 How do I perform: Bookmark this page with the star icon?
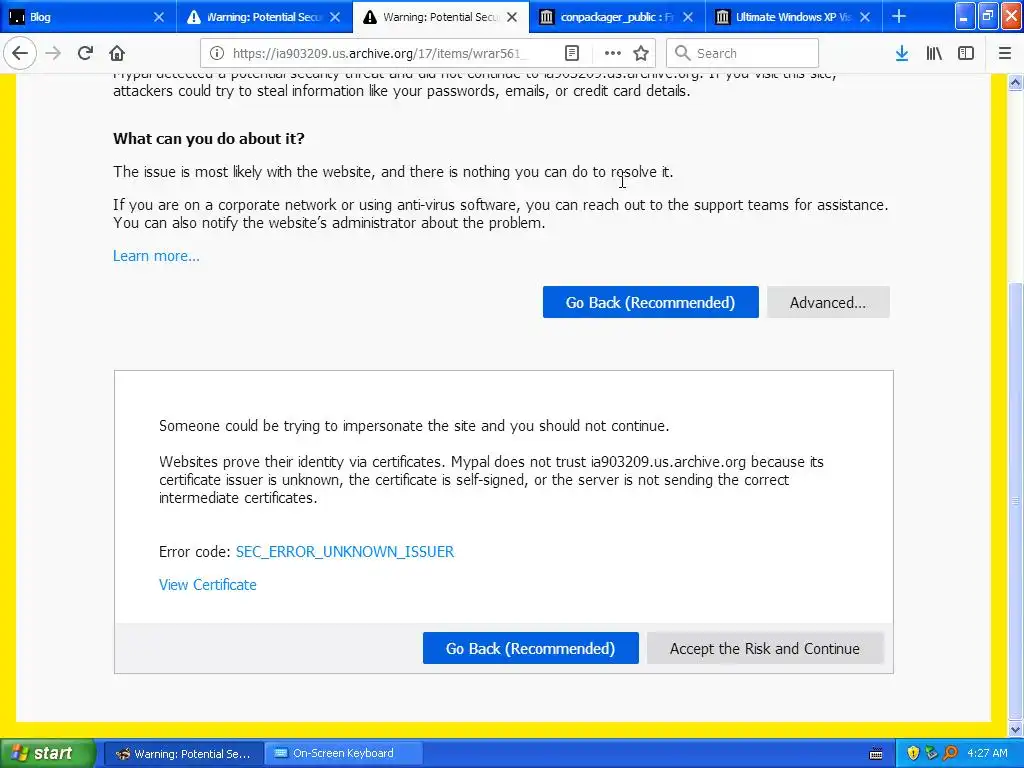click(x=641, y=53)
